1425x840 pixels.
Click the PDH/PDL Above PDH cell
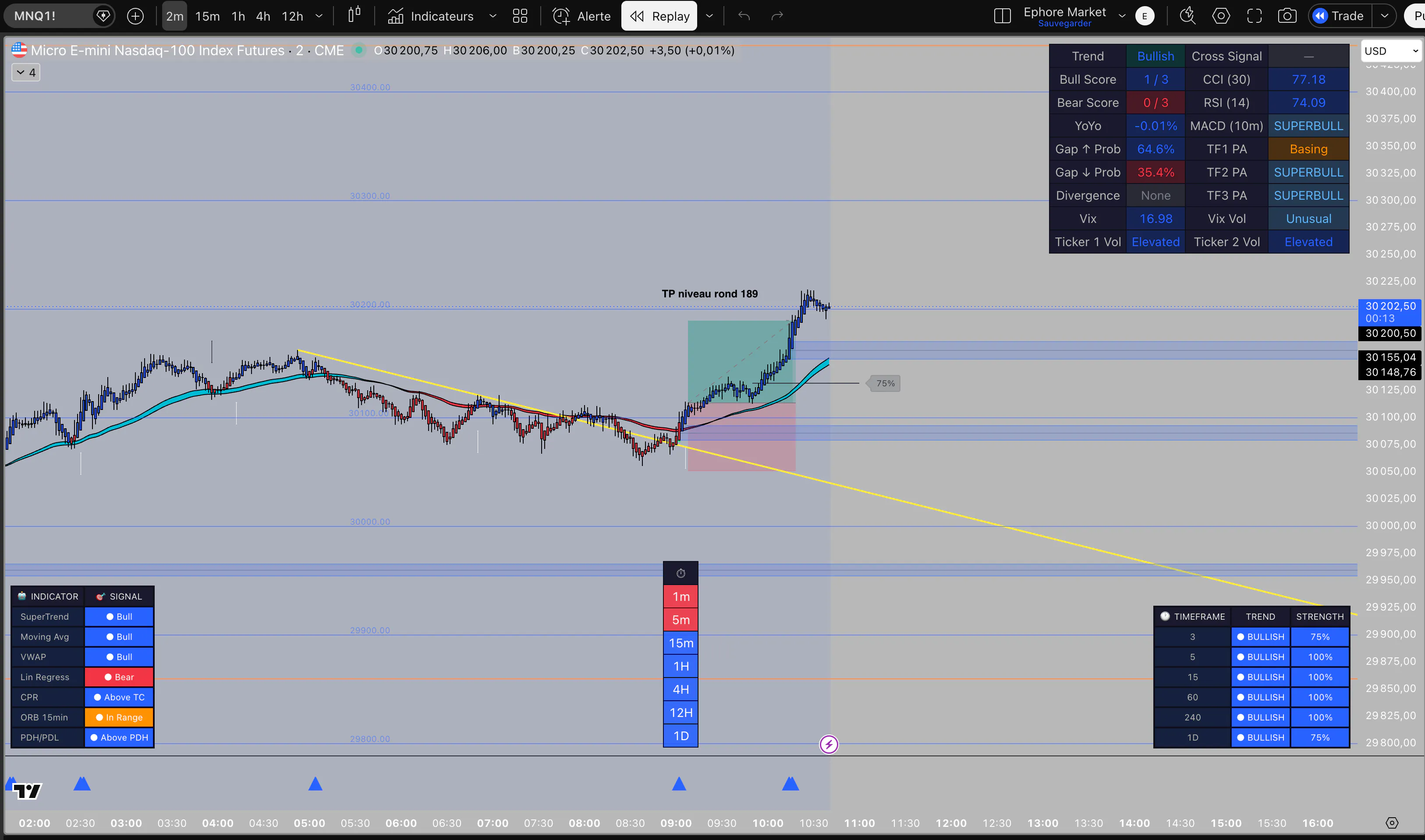[119, 738]
